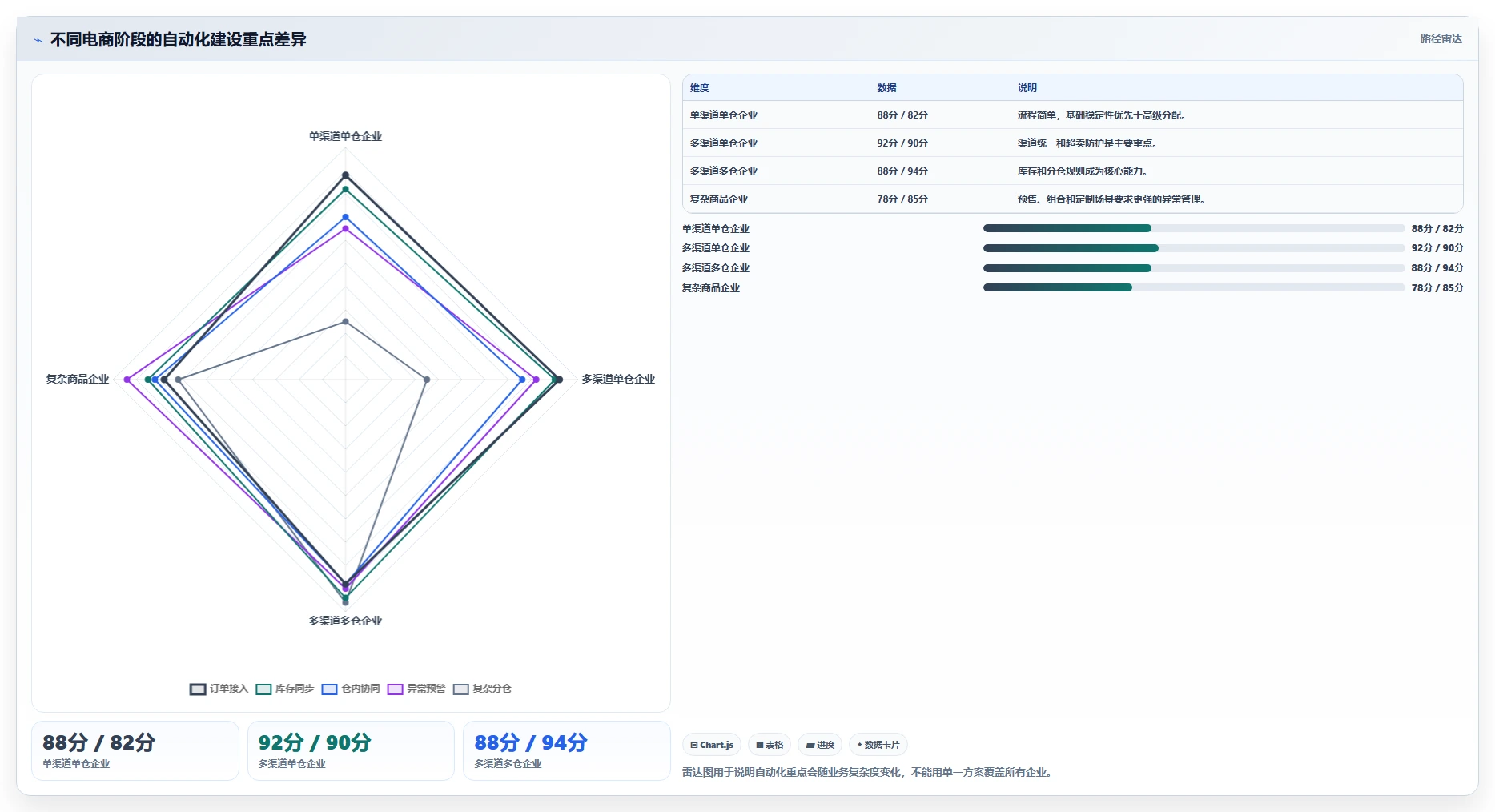
Task: Click the description 流程简单，基础稳定性优先于高级分配。
Action: pos(1102,115)
